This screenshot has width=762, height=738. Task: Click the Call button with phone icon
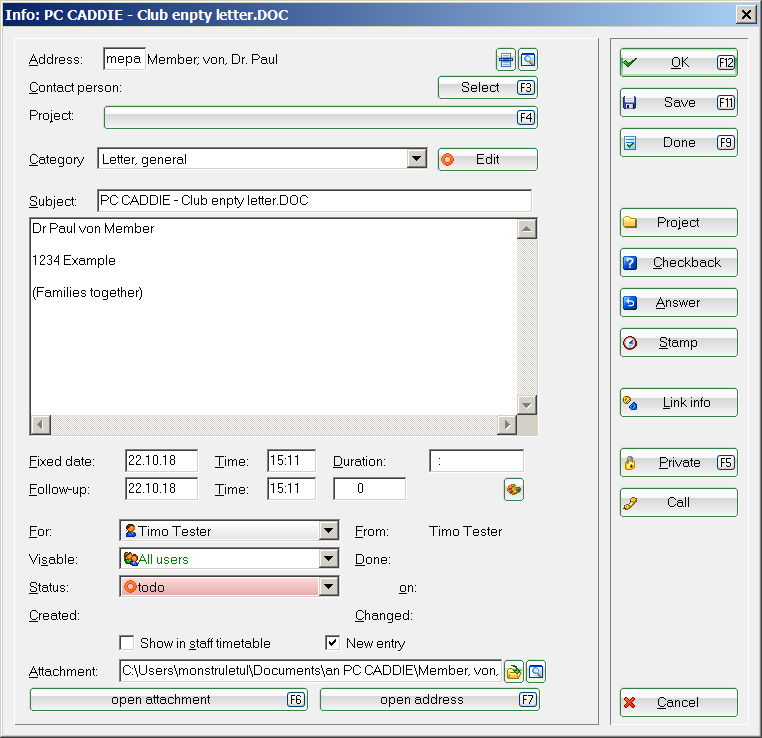[678, 503]
